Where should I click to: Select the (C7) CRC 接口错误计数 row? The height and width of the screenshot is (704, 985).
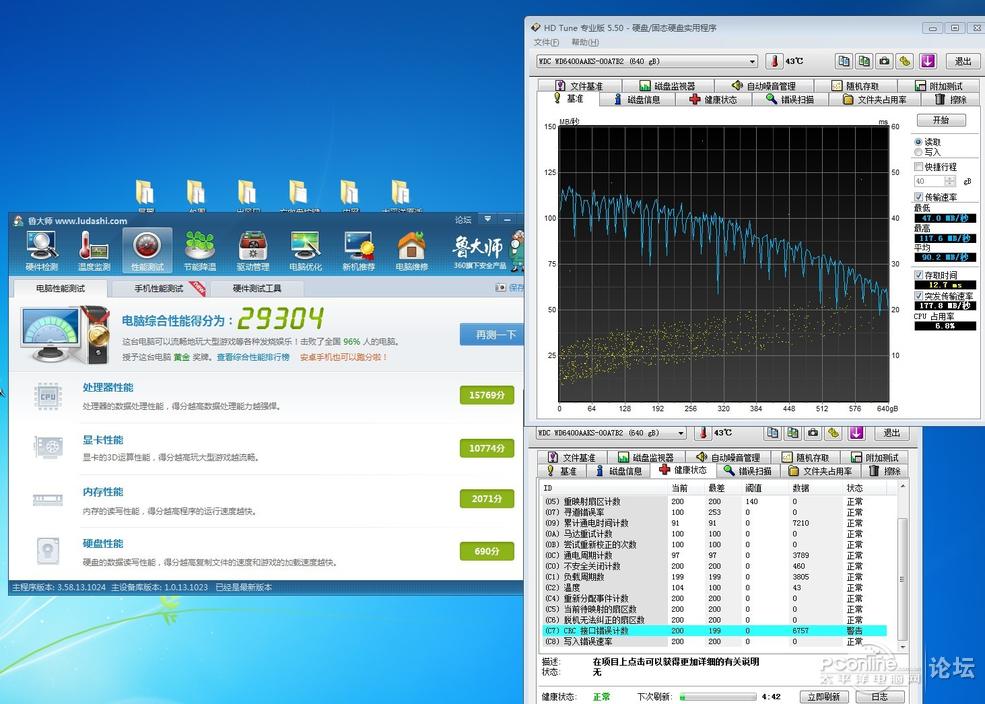click(x=714, y=631)
